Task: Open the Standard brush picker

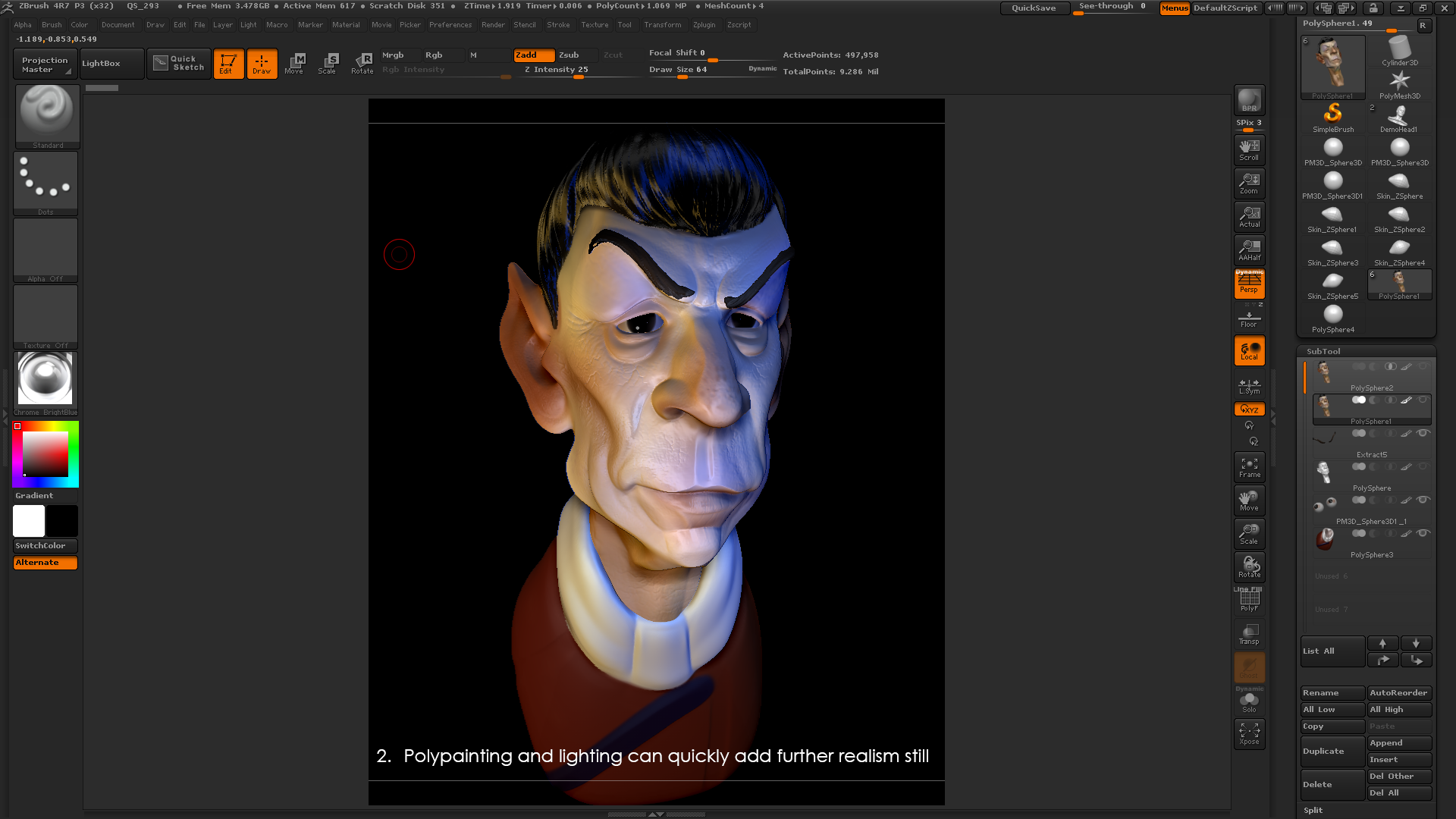Action: pos(47,115)
